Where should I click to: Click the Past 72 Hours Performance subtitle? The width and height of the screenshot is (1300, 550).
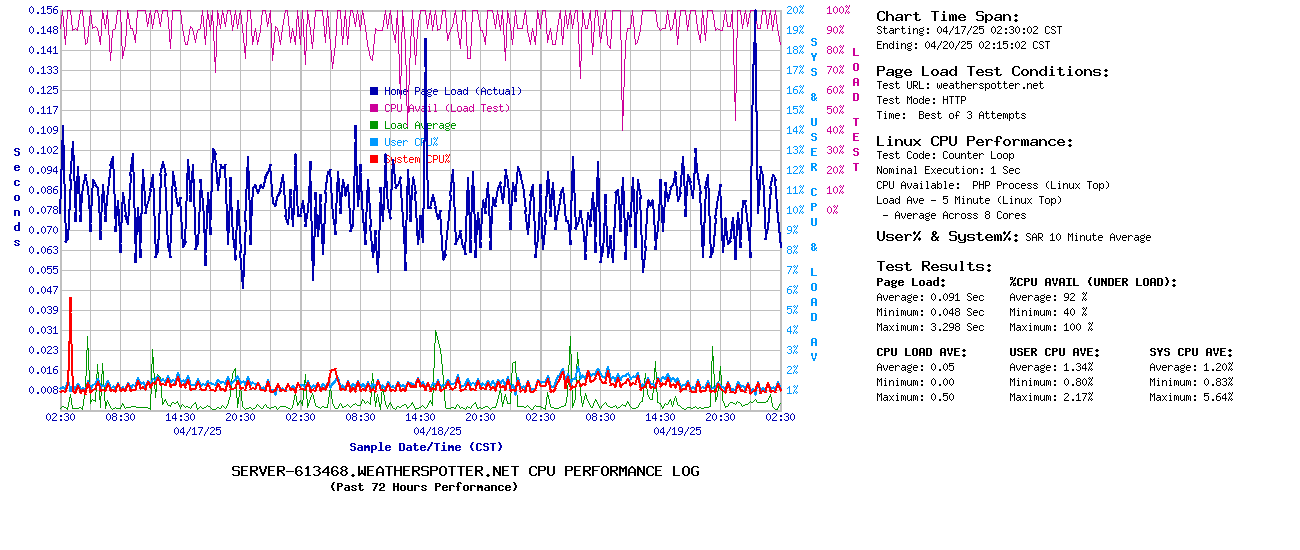[x=424, y=487]
